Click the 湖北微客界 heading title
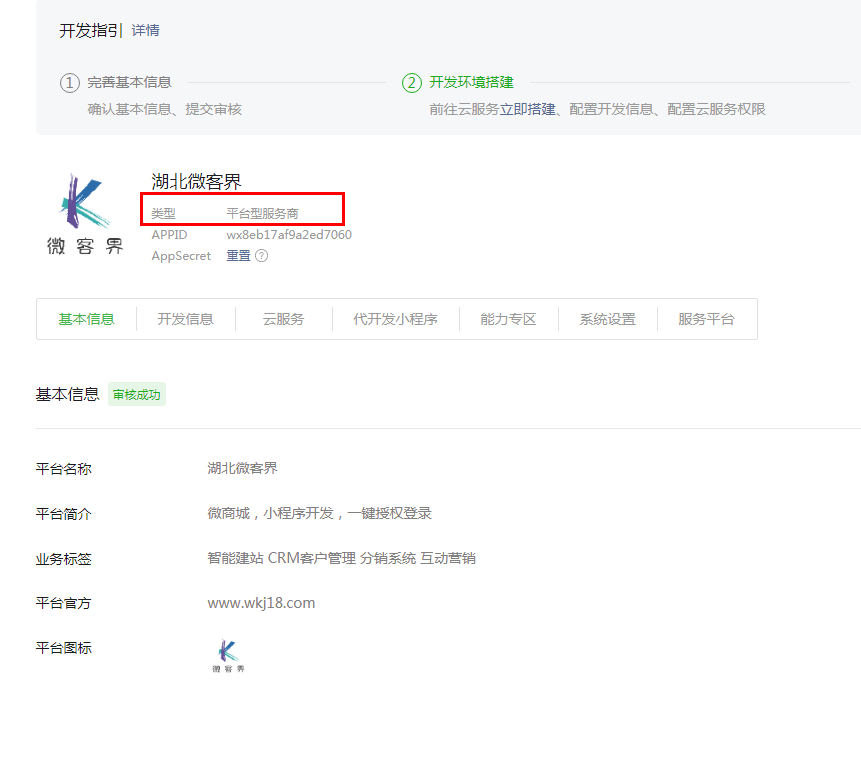This screenshot has height=763, width=861. 196,182
